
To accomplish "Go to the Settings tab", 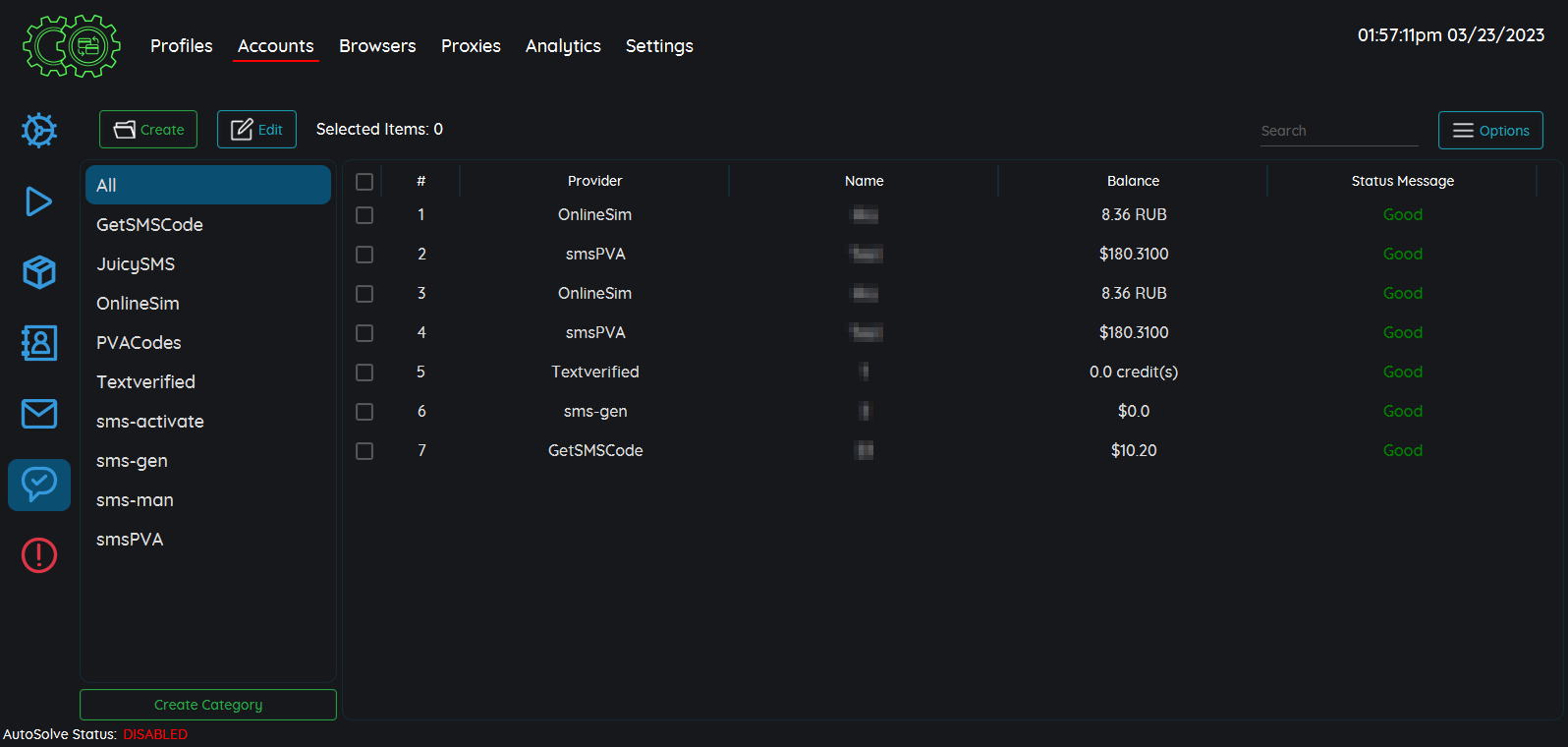I will tap(659, 46).
